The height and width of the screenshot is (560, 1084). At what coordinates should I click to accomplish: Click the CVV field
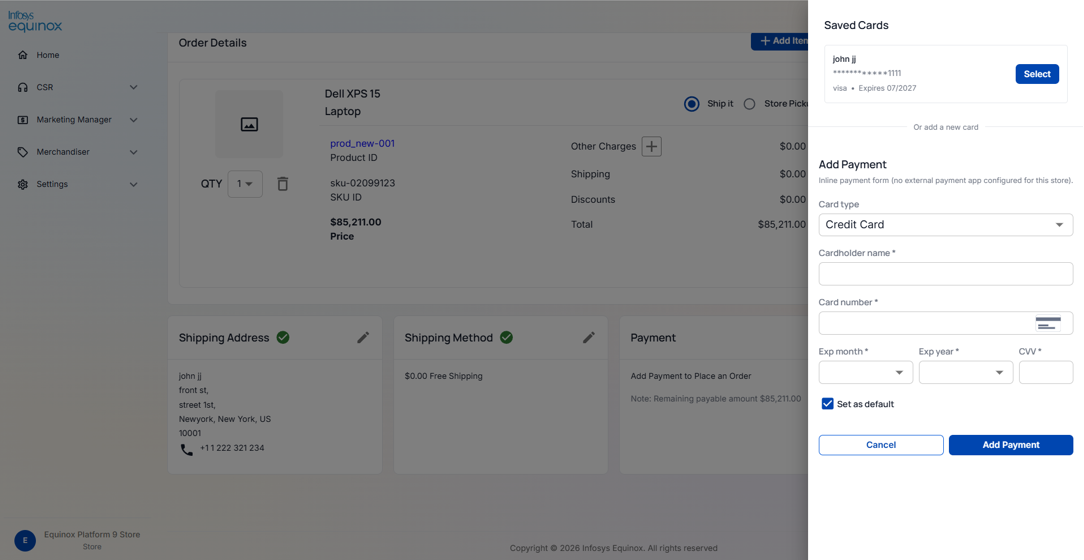coord(1046,373)
